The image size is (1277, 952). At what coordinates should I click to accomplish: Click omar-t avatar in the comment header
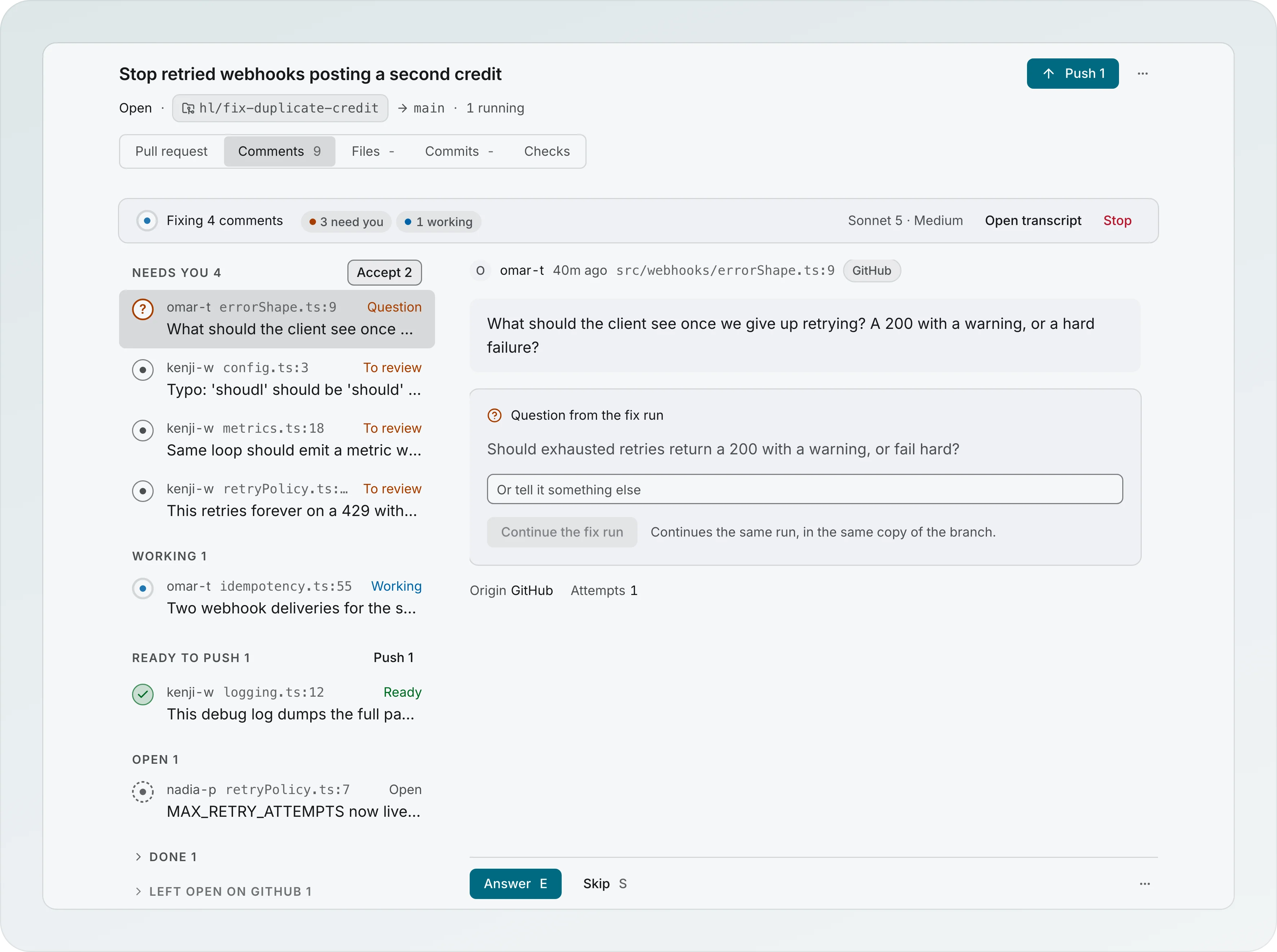point(480,271)
